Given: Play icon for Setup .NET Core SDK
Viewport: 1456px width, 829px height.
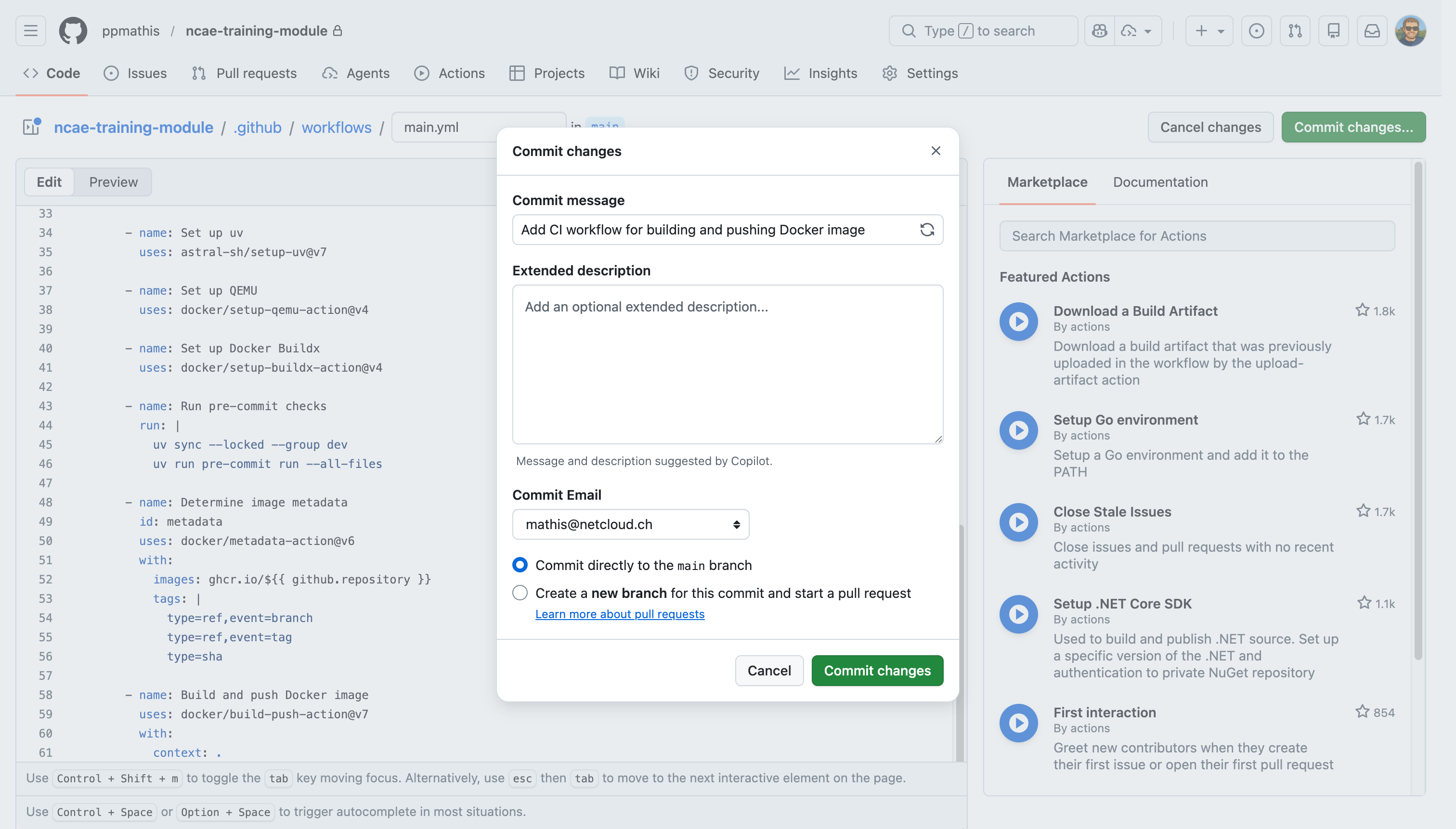Looking at the screenshot, I should pos(1019,614).
